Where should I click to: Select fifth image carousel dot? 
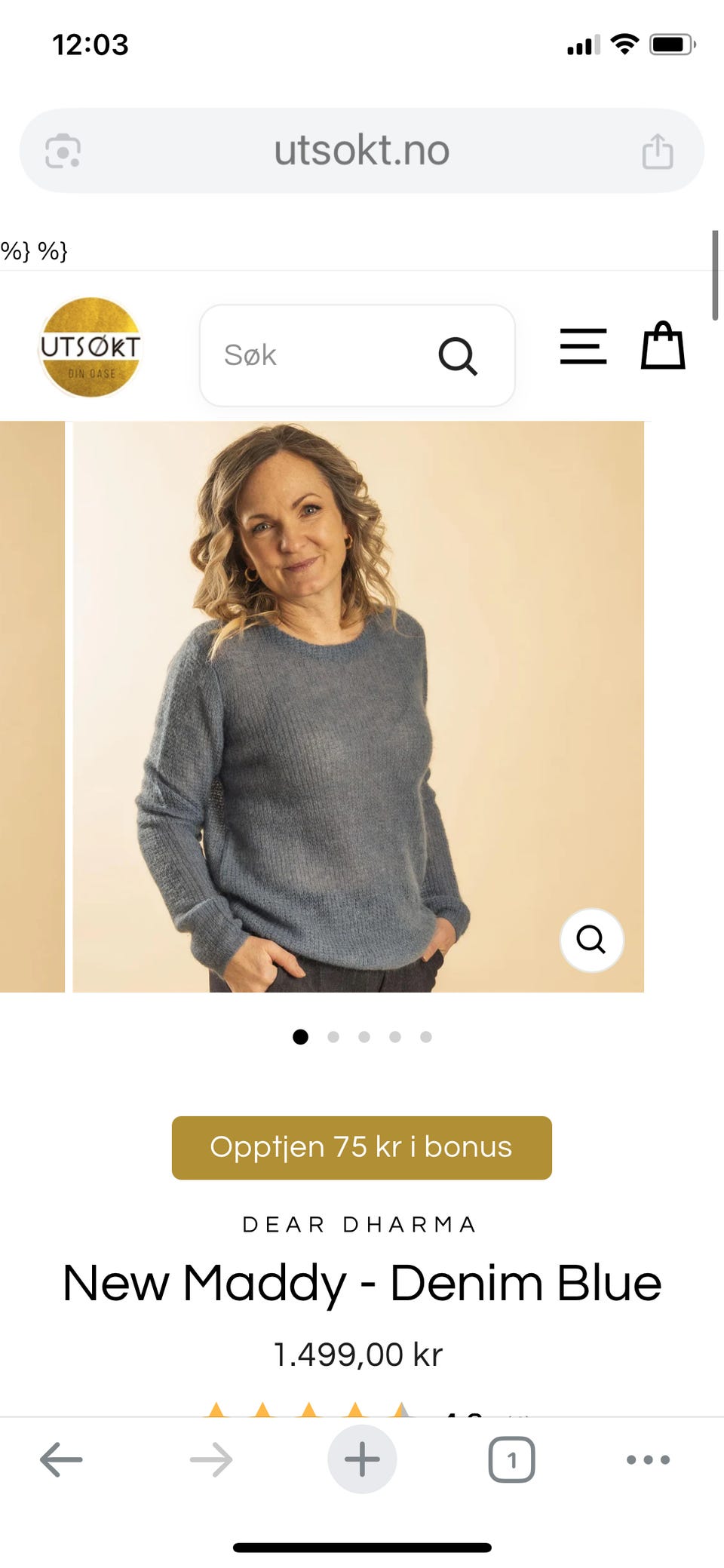click(x=426, y=1037)
